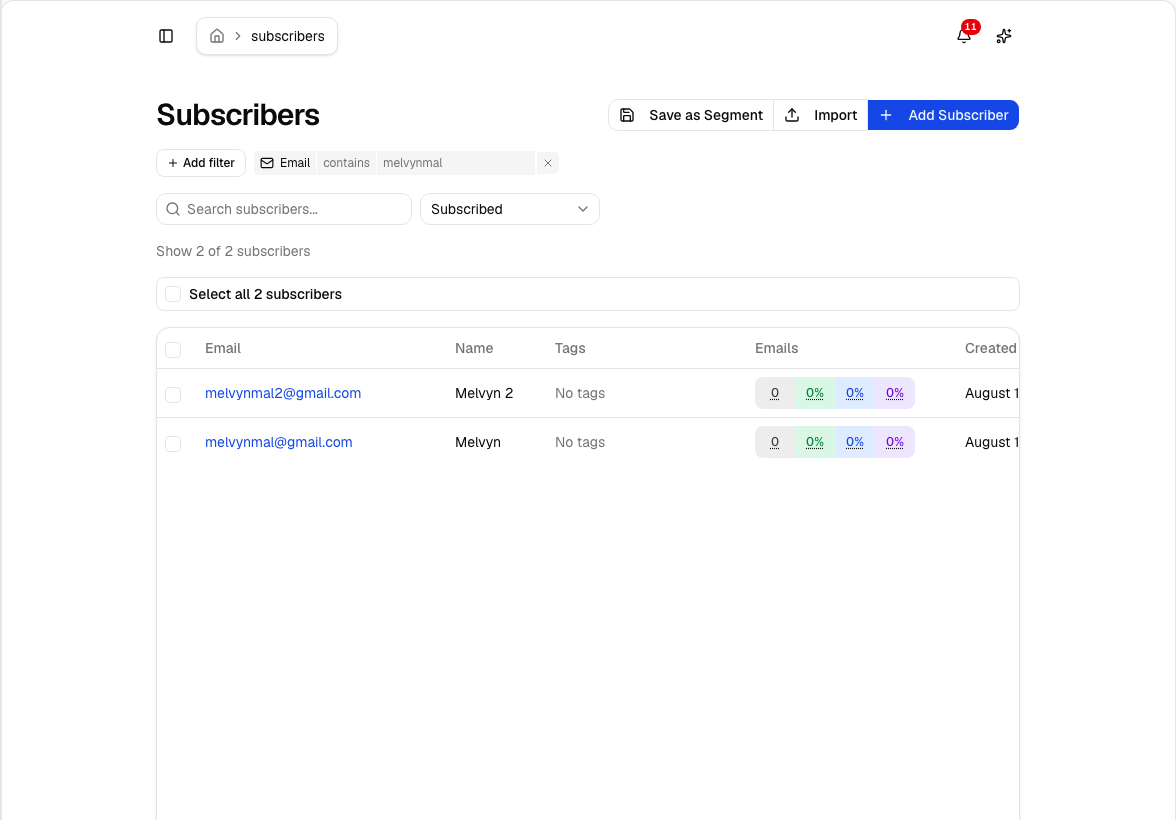Click 'No tags' in melvynmal@gmail.com row
This screenshot has width=1176, height=820.
click(580, 442)
